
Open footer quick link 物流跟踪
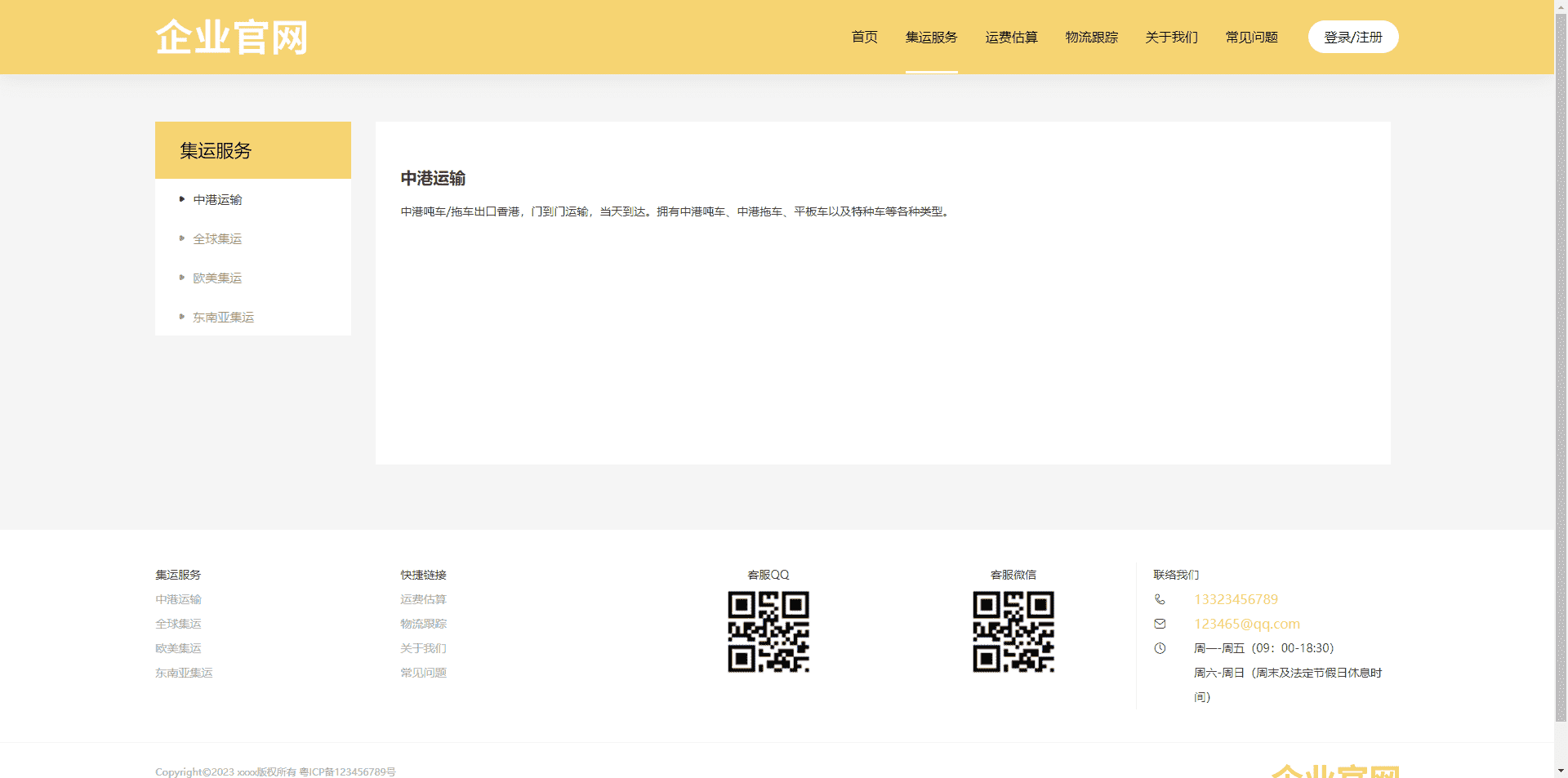(423, 624)
